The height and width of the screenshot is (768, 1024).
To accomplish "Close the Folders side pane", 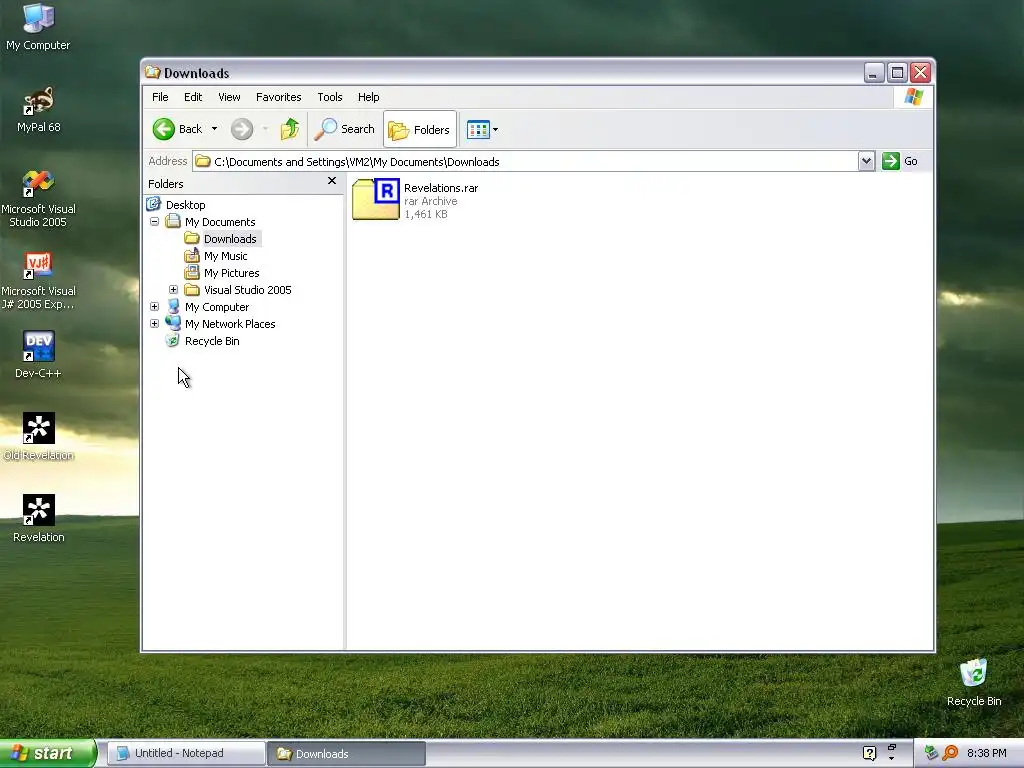I will [332, 181].
